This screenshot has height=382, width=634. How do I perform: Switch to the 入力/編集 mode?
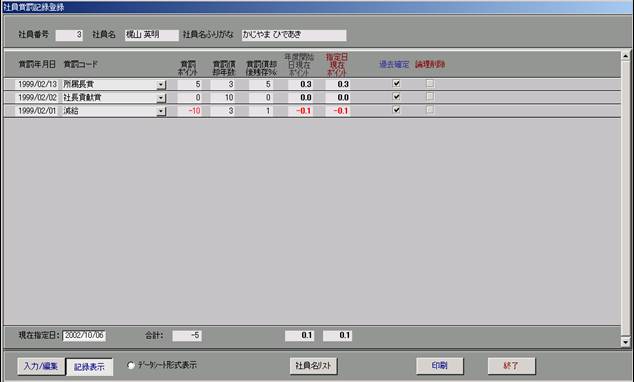(x=41, y=366)
